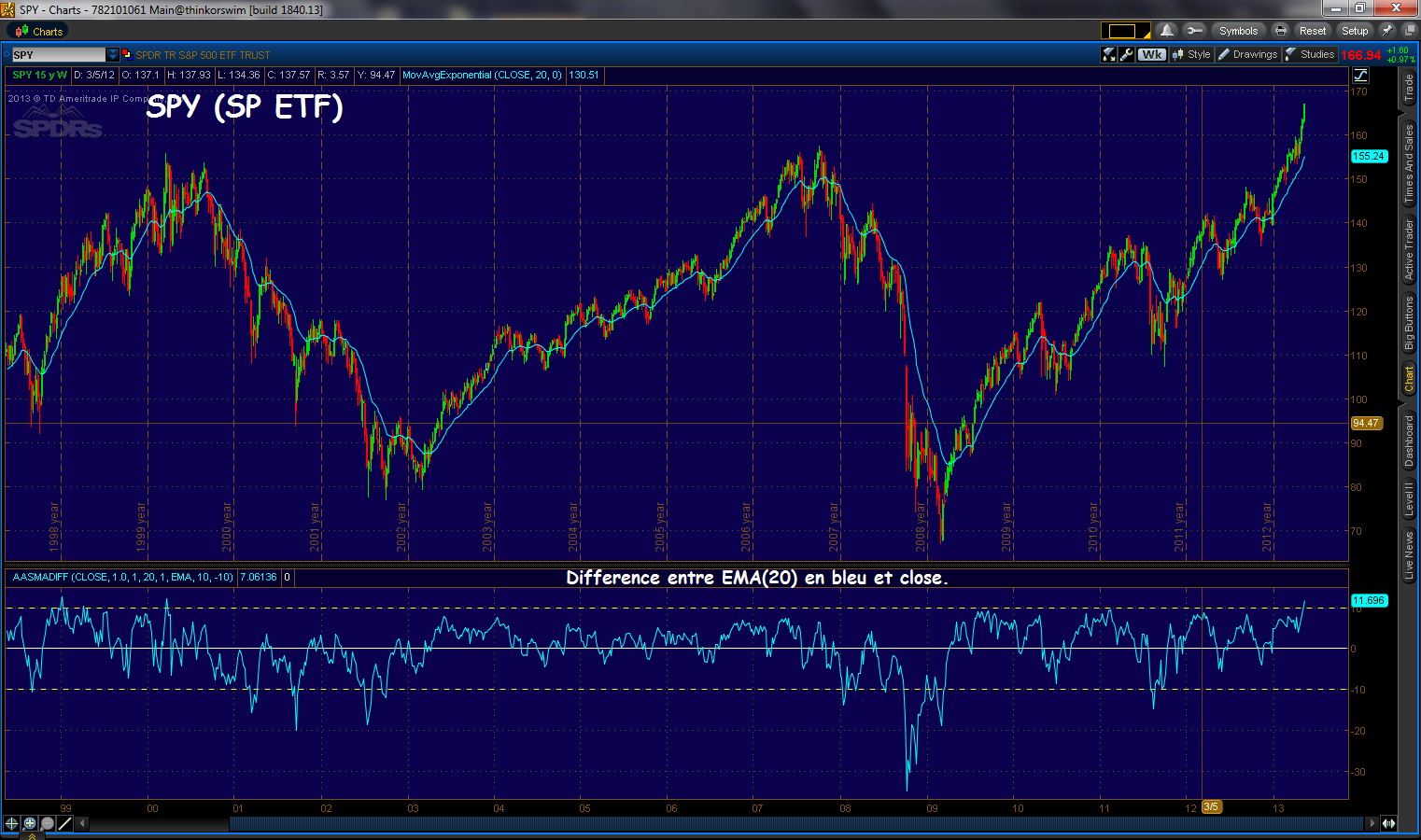This screenshot has width=1421, height=840.
Task: Open chart settings wrench icon
Action: (x=1126, y=55)
